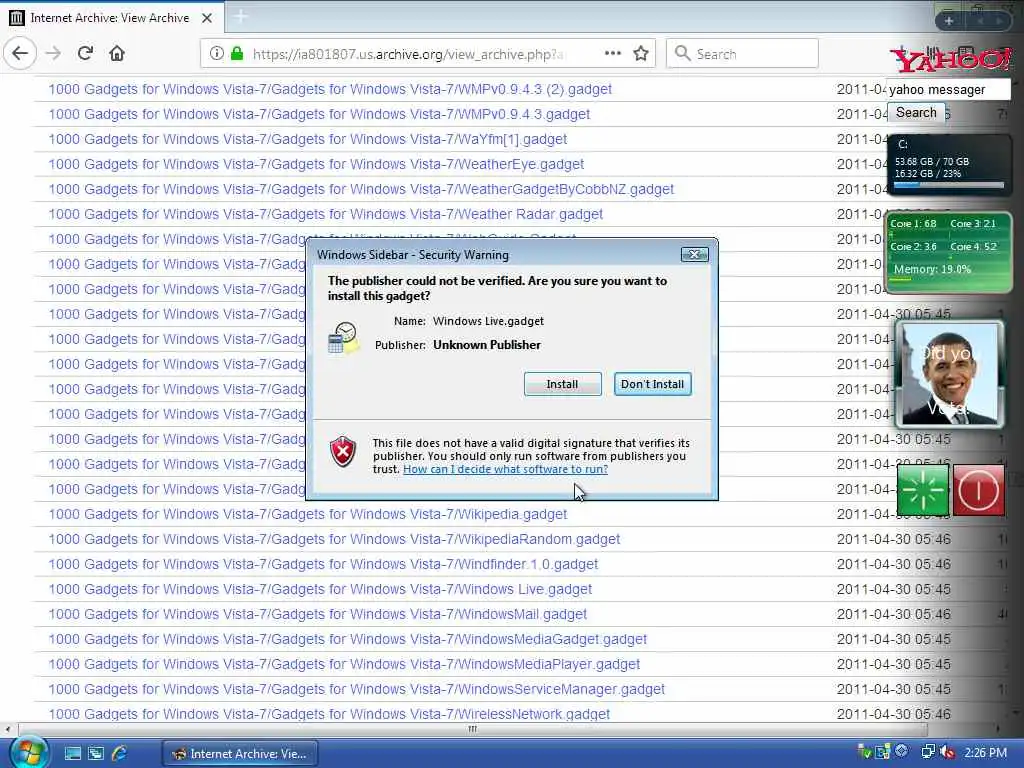Click Install in the Security Warning dialog

pos(562,384)
